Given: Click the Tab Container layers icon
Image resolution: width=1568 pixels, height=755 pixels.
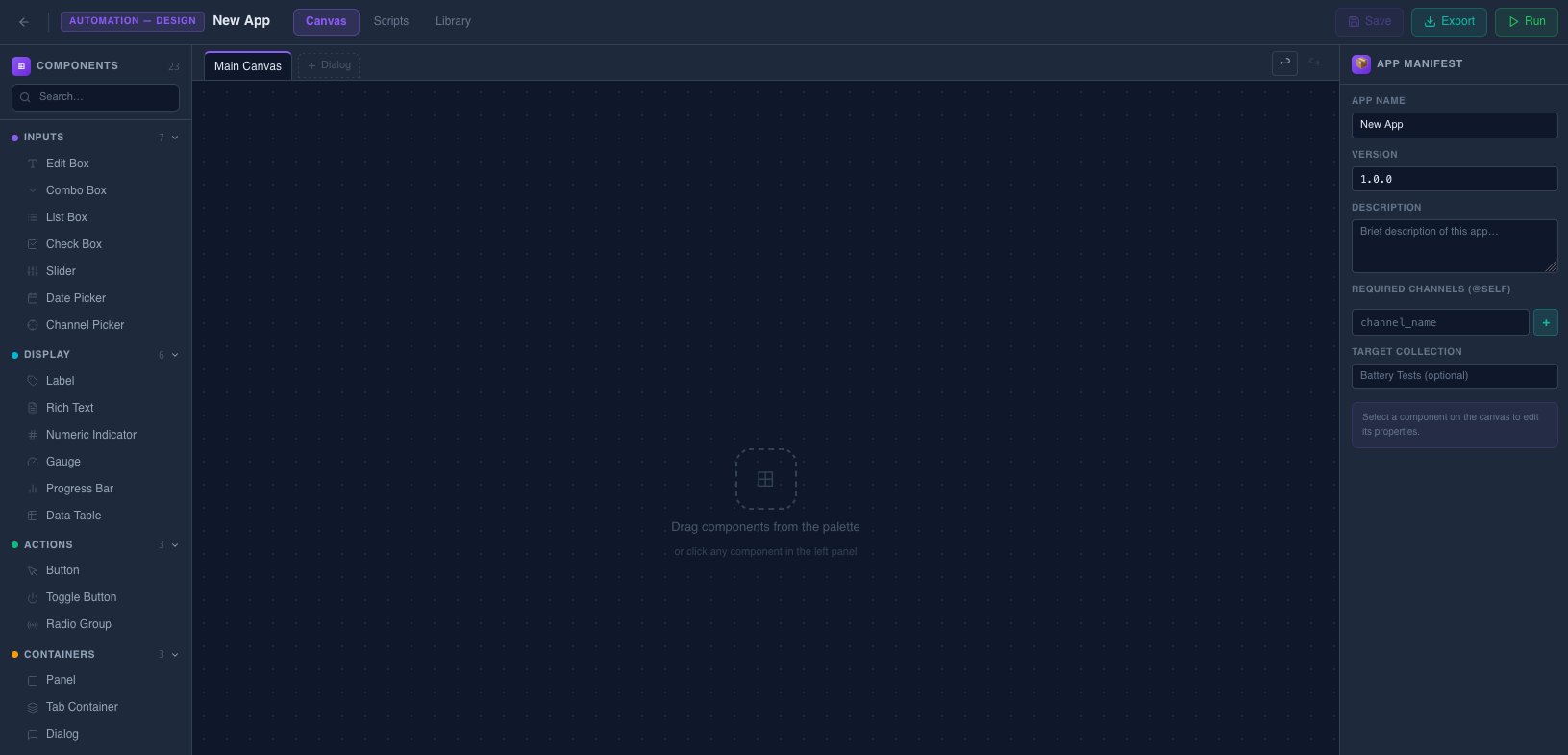Looking at the screenshot, I should [x=33, y=707].
